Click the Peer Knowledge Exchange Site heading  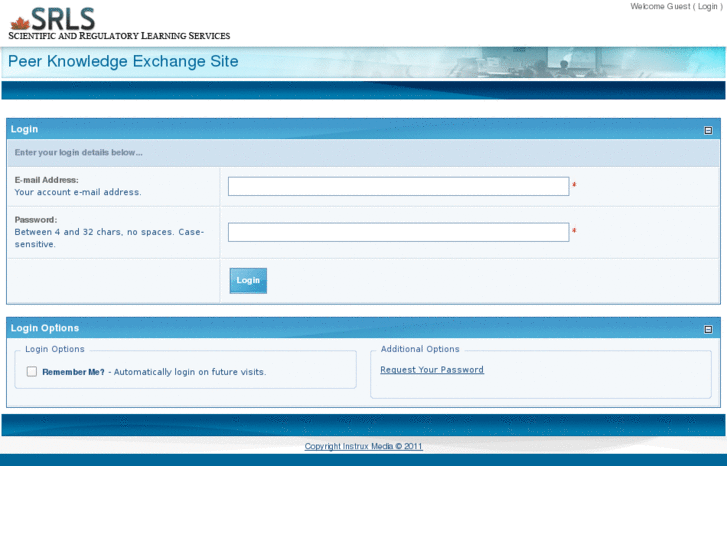pos(123,61)
